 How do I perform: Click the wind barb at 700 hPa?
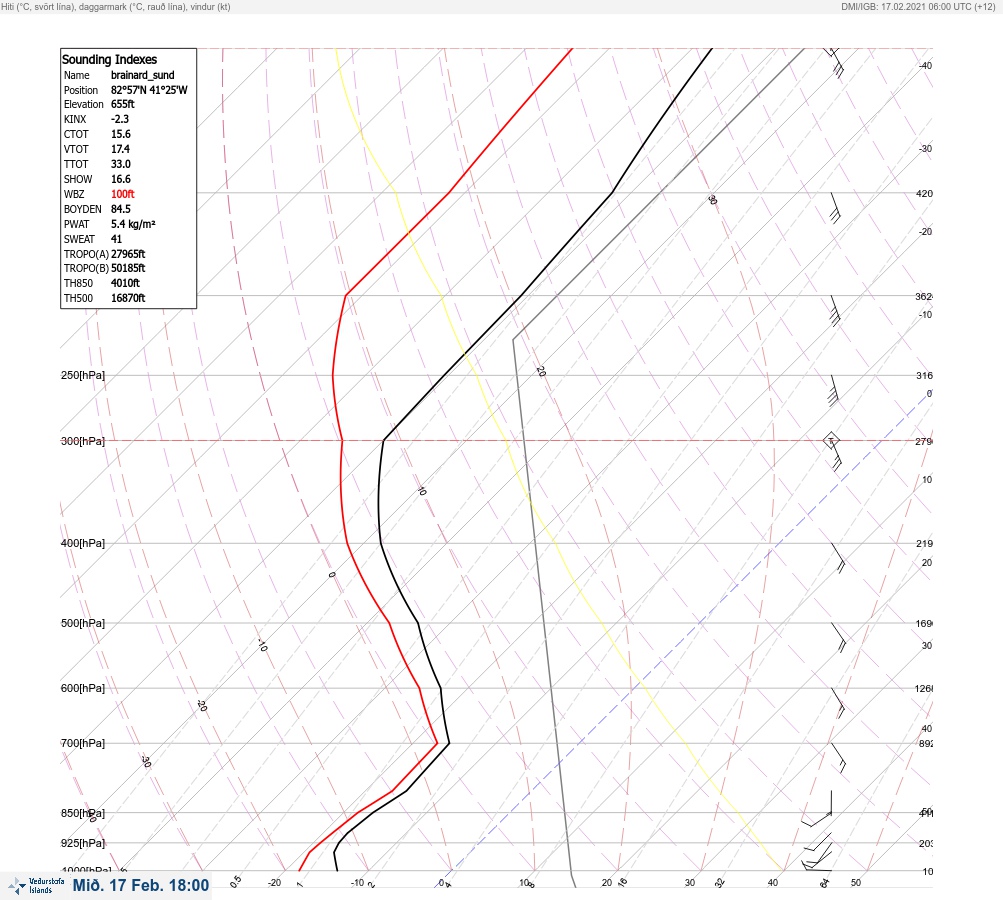839,758
